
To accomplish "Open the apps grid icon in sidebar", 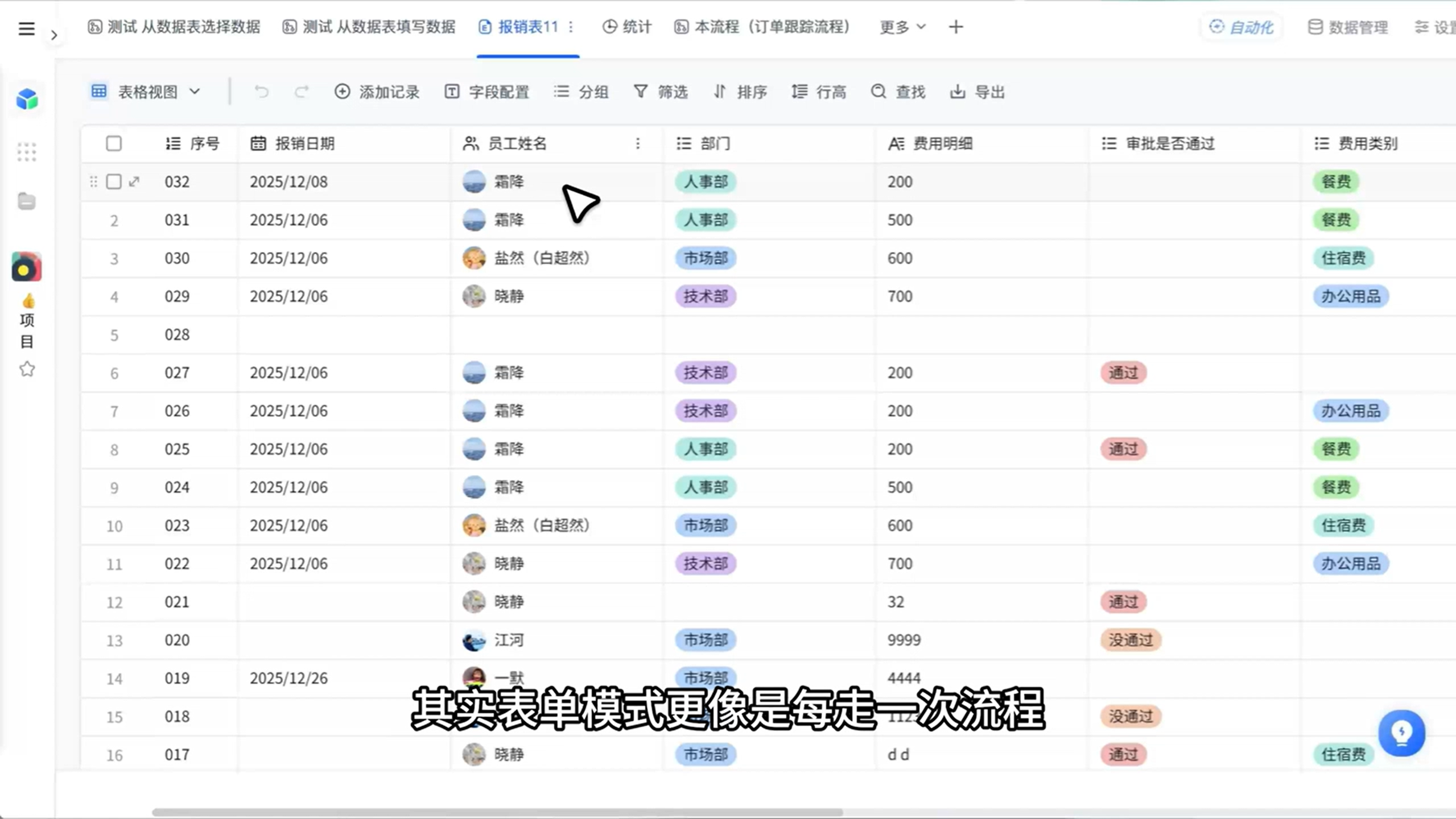I will pyautogui.click(x=27, y=152).
